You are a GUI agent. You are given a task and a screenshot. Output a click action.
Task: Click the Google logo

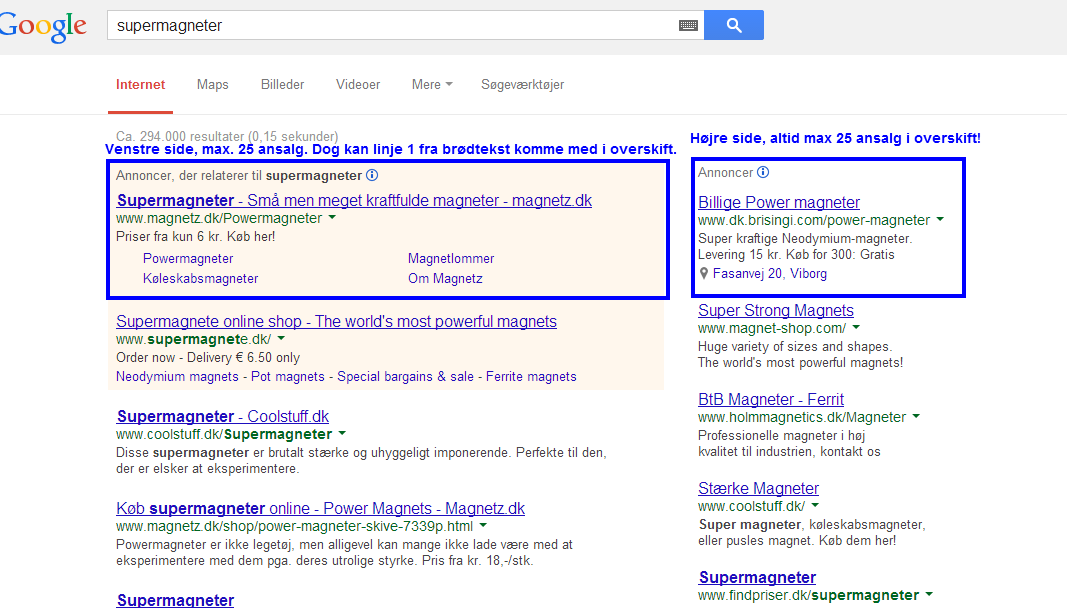tap(43, 26)
